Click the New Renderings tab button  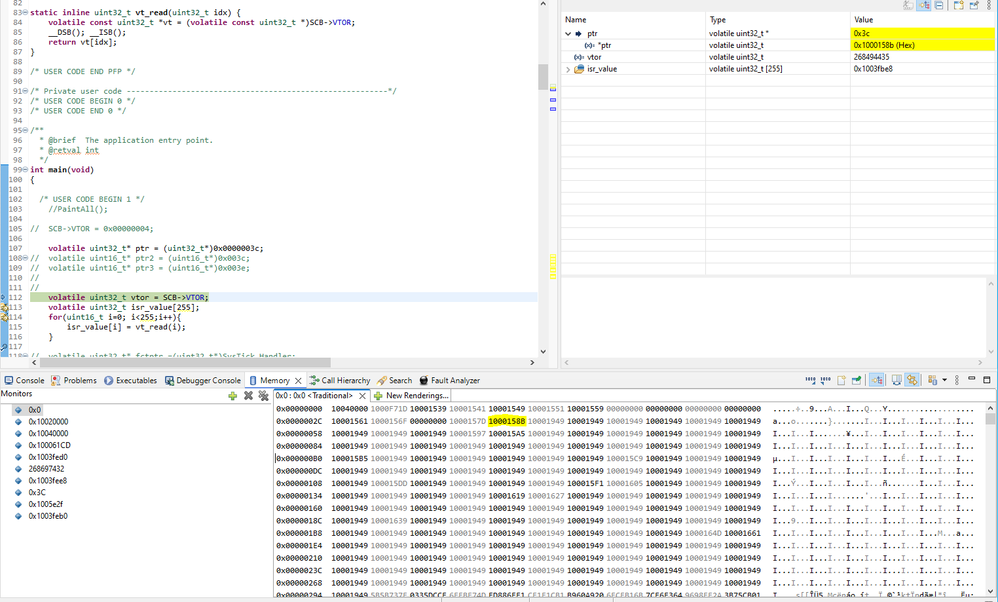pos(410,396)
